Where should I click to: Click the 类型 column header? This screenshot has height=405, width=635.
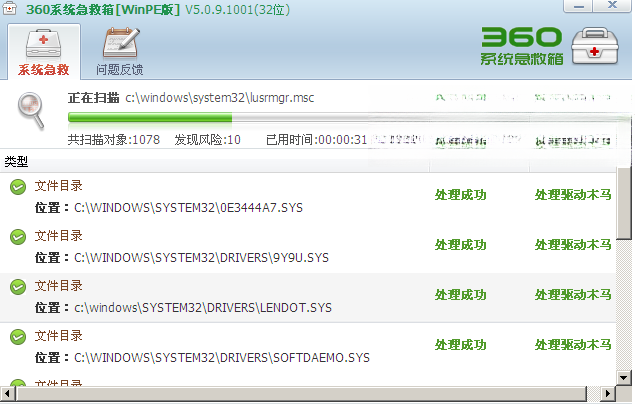[16, 162]
